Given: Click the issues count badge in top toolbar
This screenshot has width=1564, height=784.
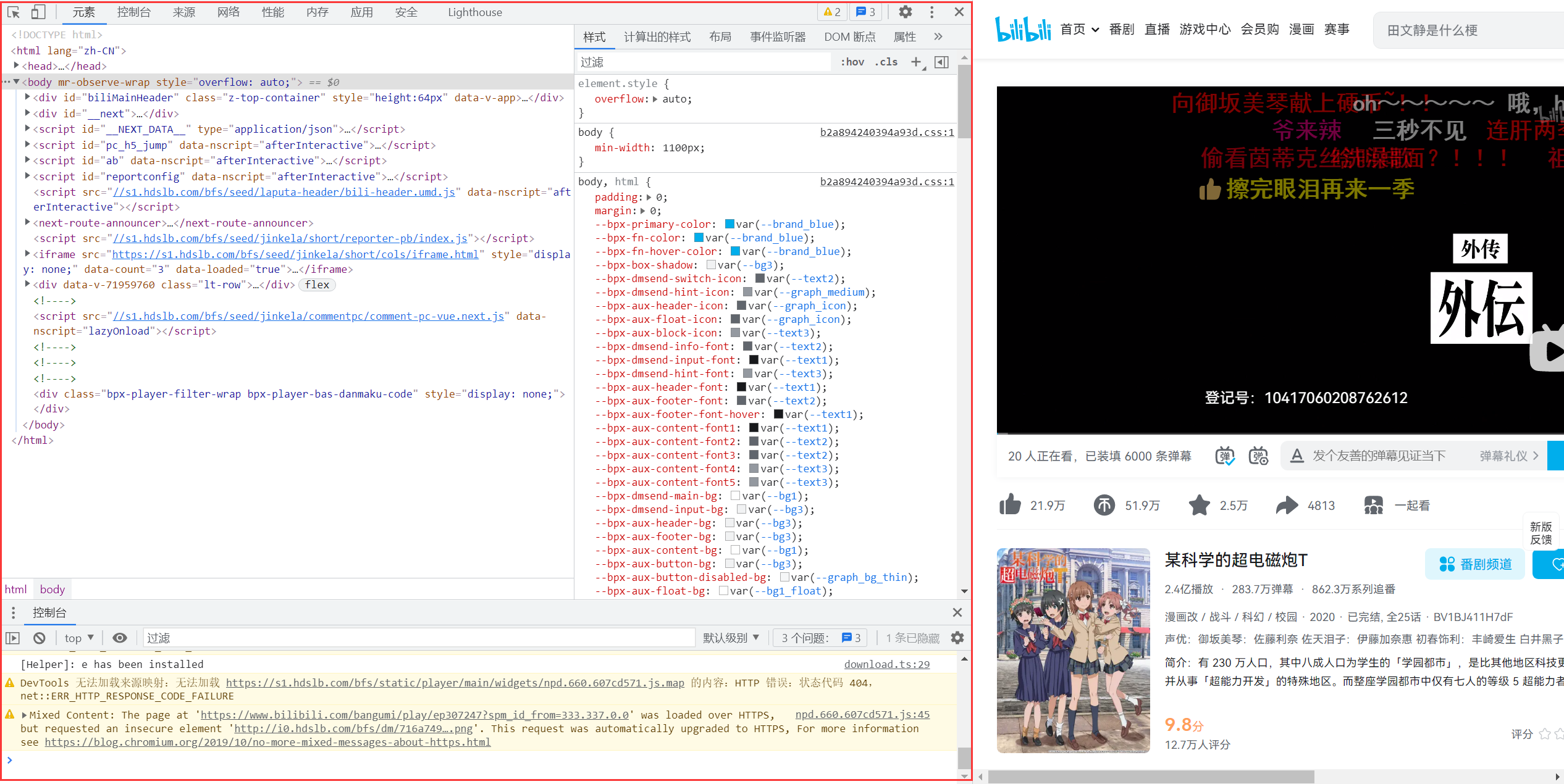Looking at the screenshot, I should point(865,12).
